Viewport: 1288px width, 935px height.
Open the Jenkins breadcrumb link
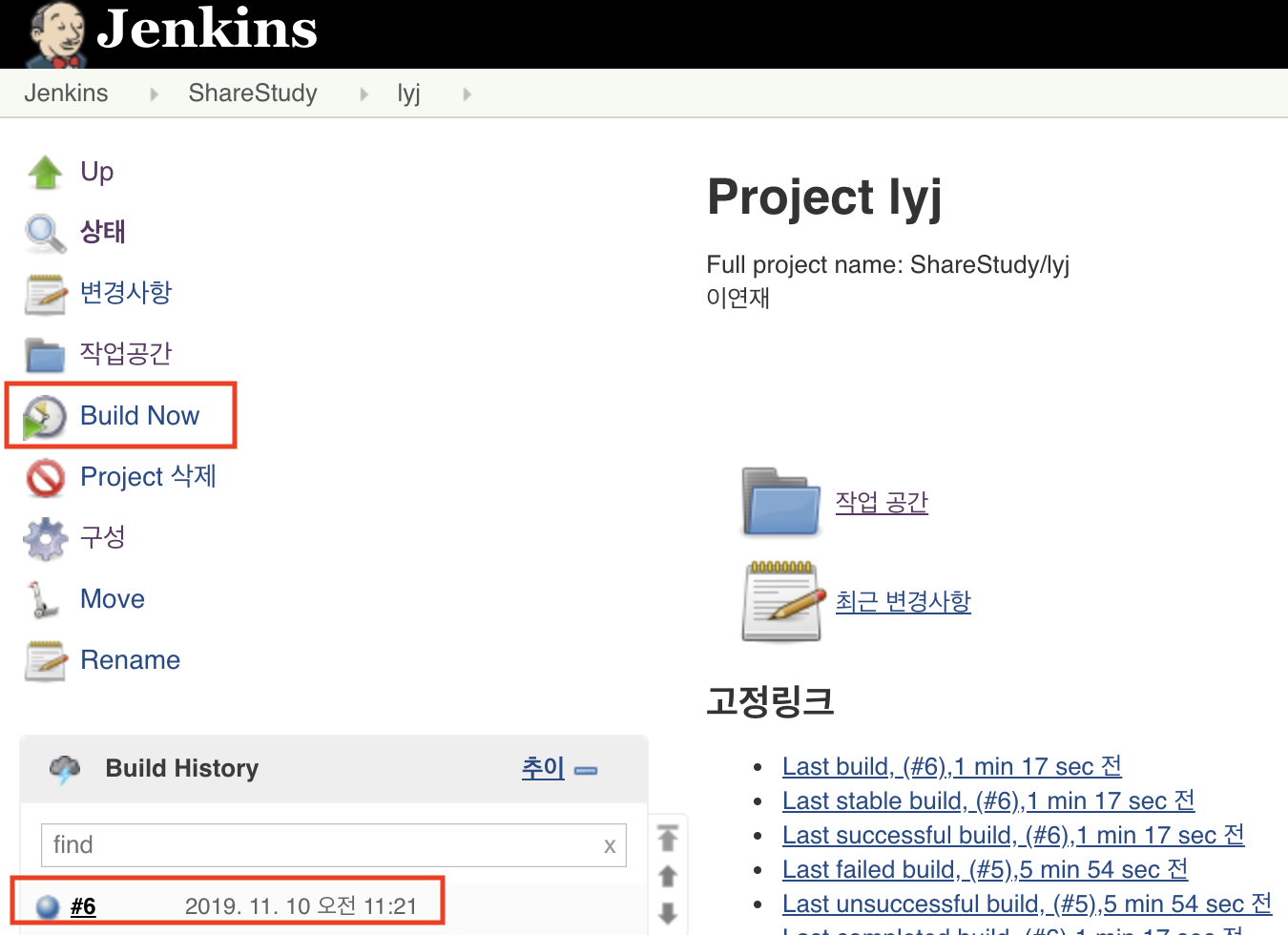tap(66, 93)
